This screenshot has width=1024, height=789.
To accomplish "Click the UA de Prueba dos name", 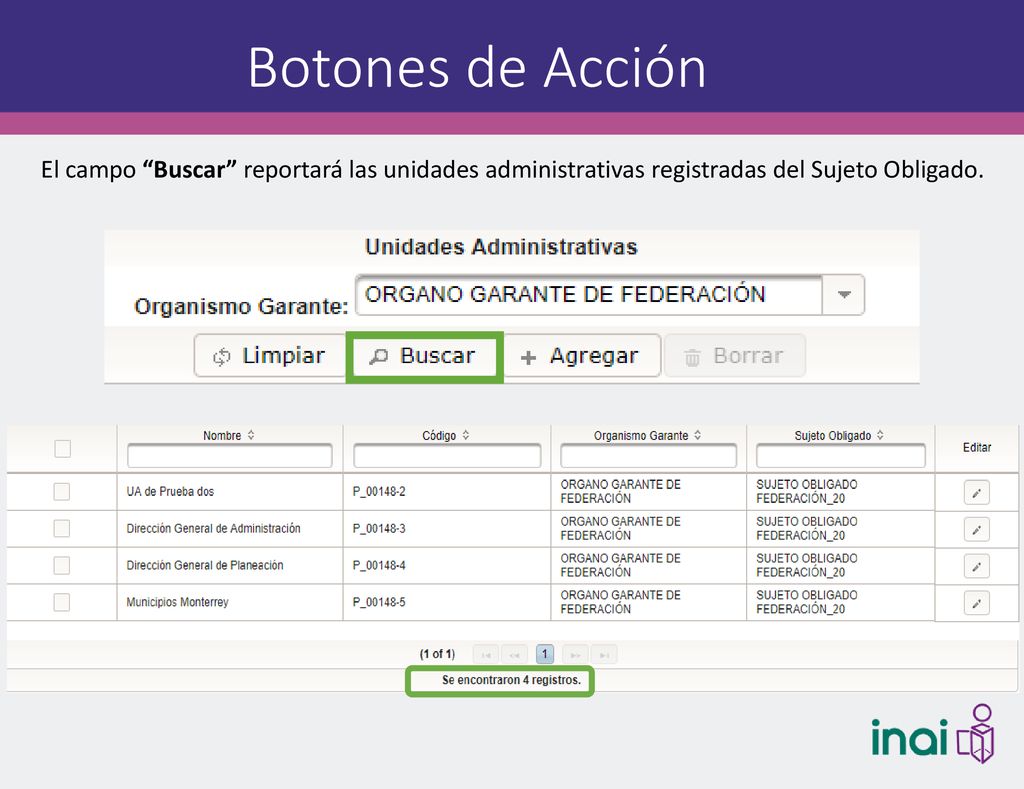I will (170, 491).
